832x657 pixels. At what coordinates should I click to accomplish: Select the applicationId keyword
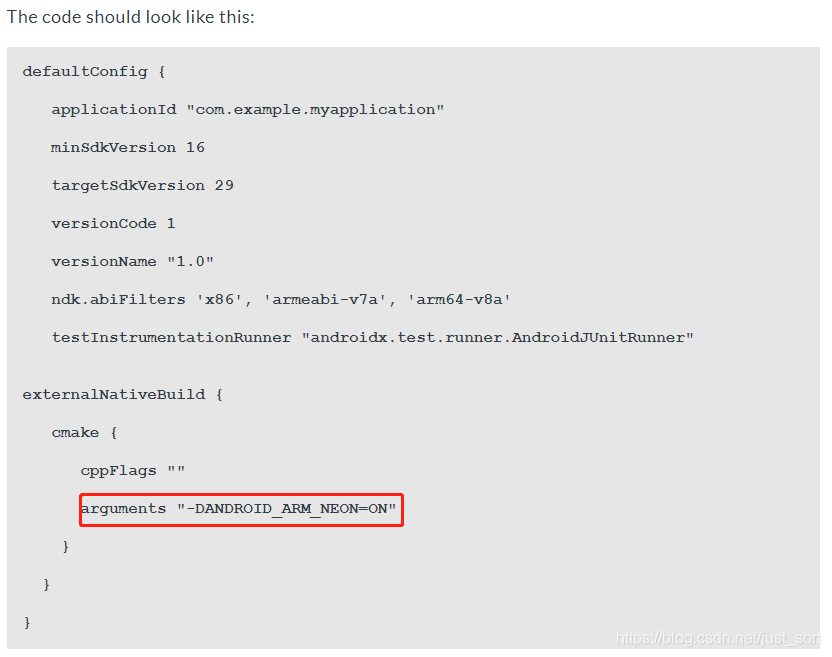(114, 110)
